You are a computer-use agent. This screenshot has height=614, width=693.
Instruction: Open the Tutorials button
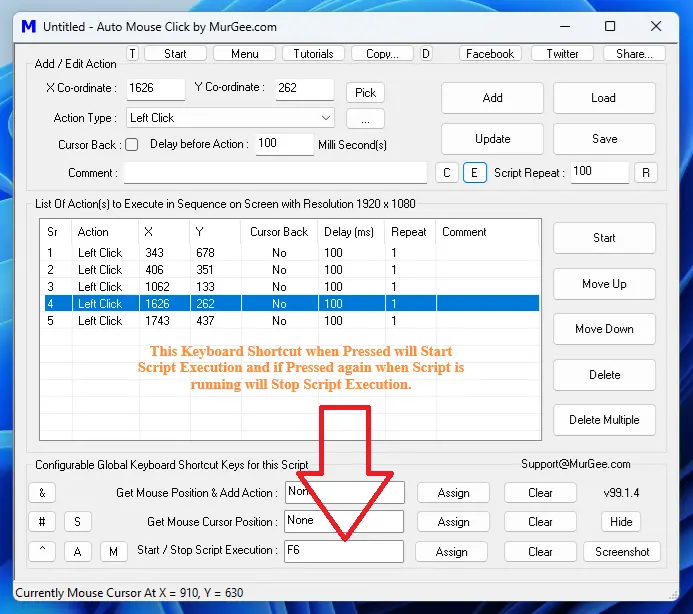tap(313, 54)
